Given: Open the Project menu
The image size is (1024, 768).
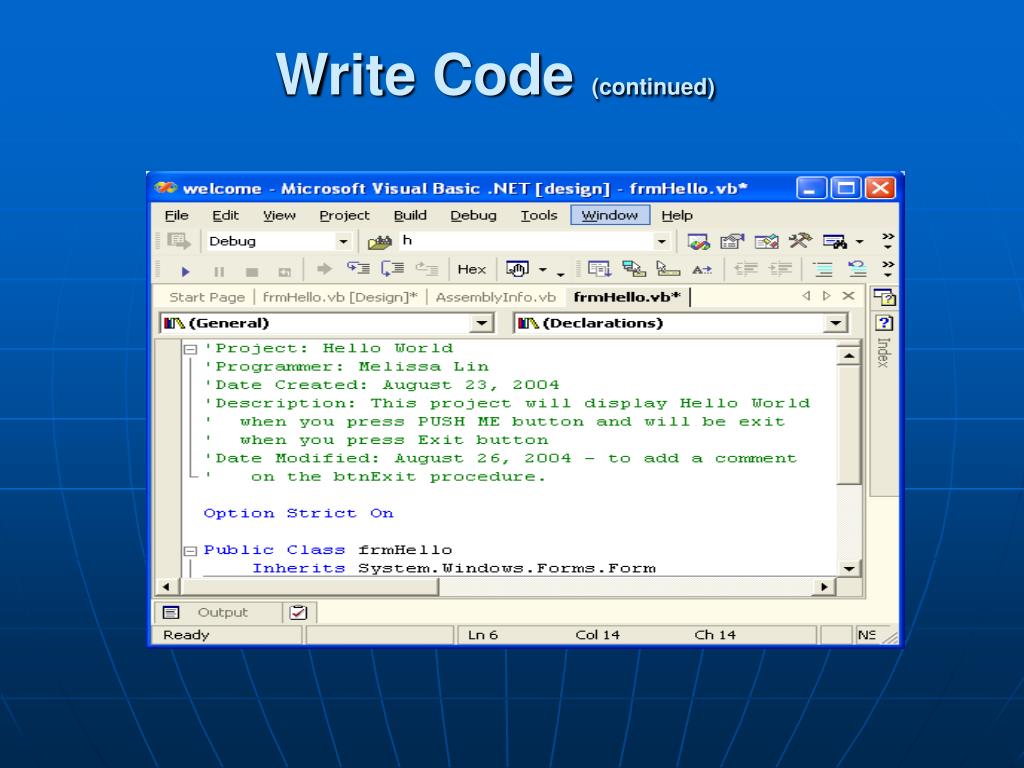Looking at the screenshot, I should 344,216.
